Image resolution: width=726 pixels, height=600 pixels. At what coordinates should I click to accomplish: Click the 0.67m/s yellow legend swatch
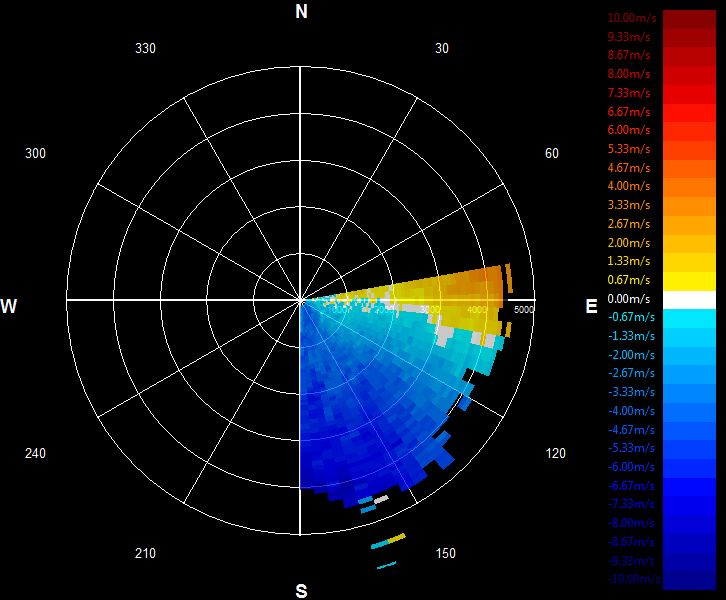689,281
